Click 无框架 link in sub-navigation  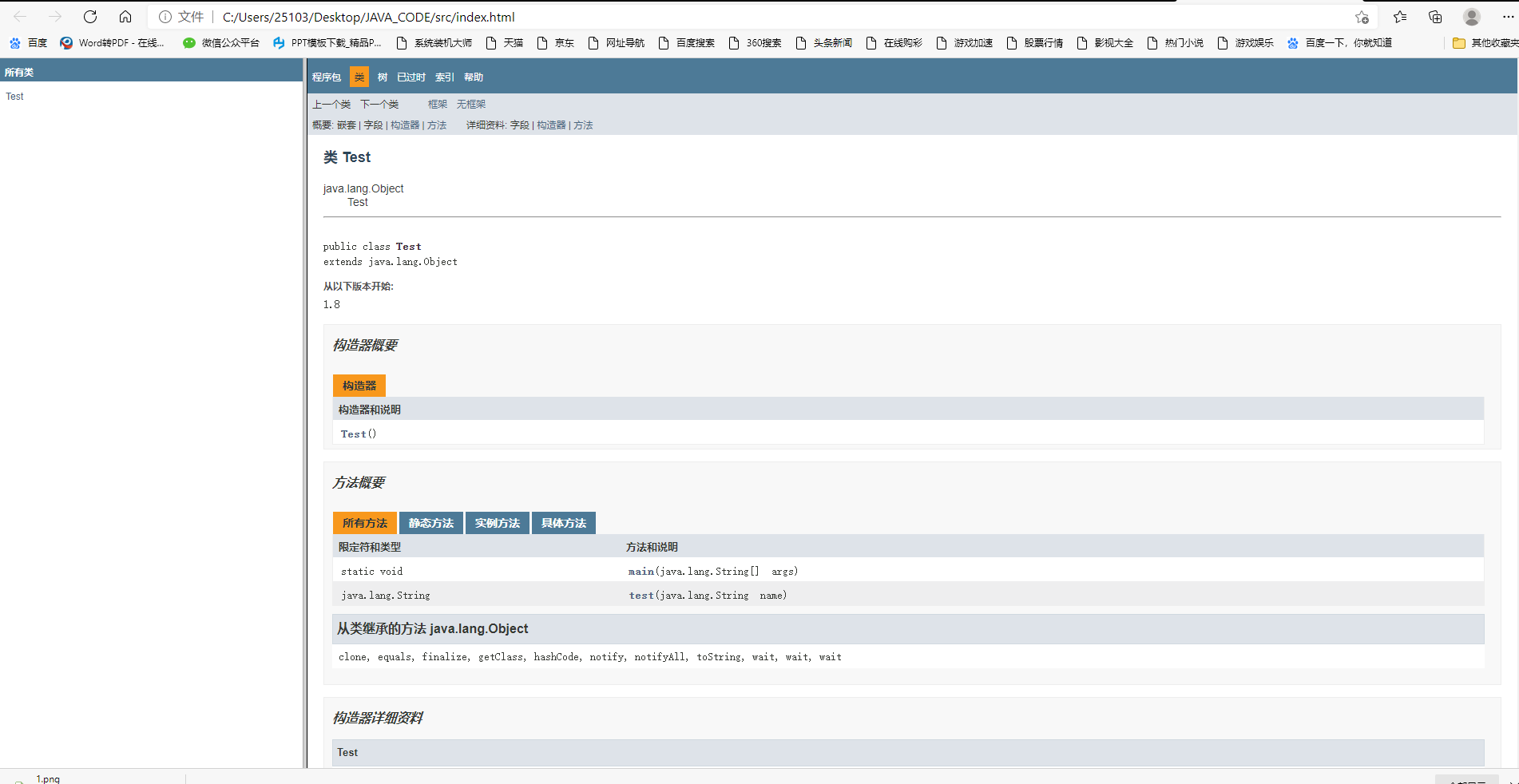(471, 105)
